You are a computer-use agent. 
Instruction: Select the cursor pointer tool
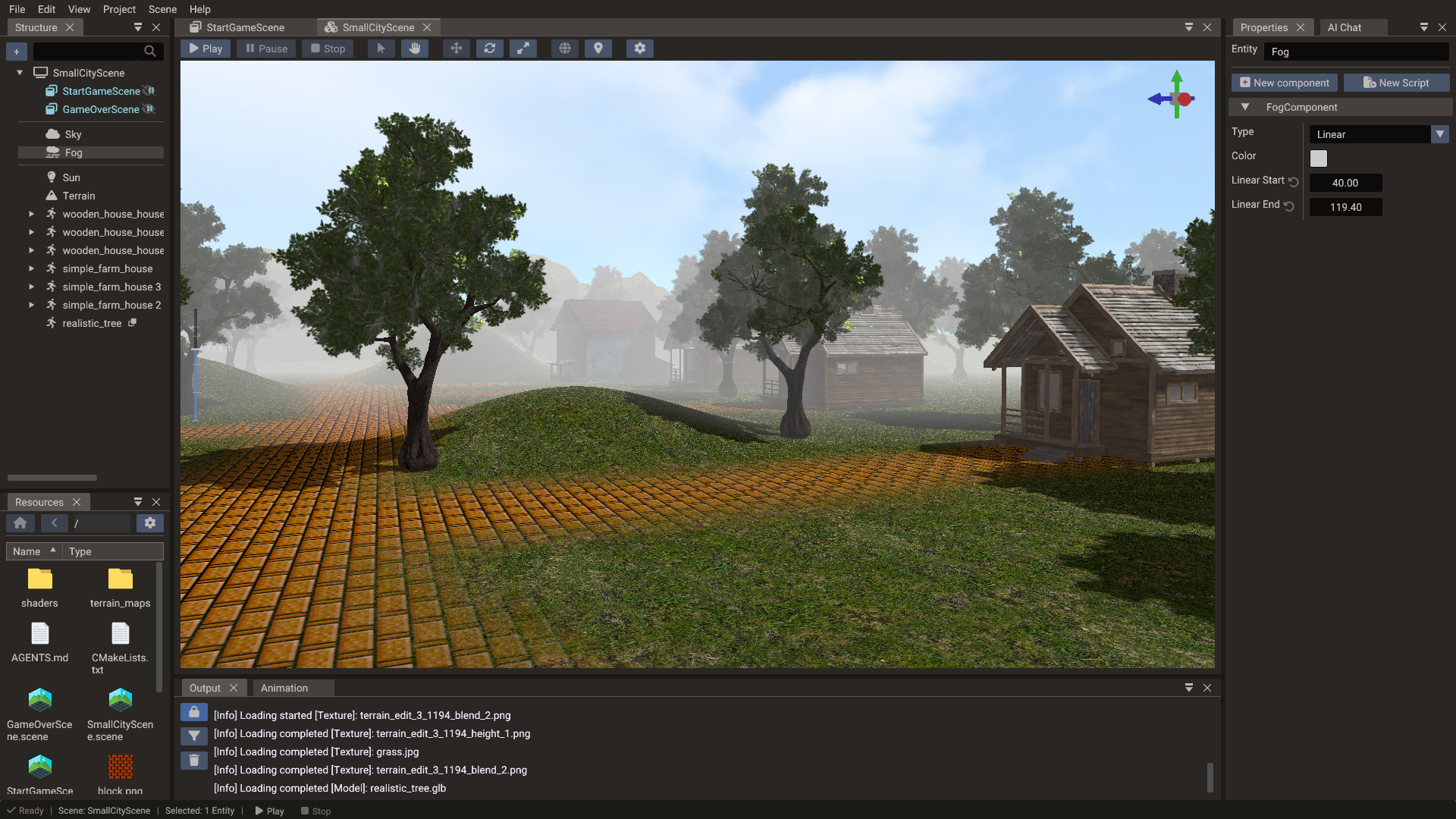coord(381,49)
